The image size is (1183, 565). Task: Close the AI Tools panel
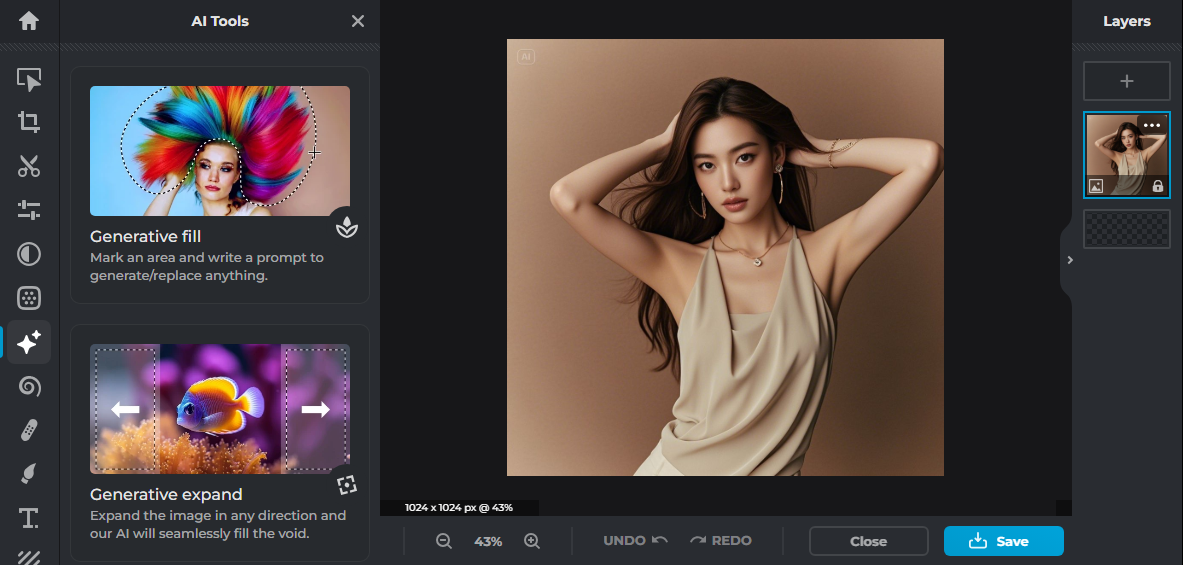358,21
